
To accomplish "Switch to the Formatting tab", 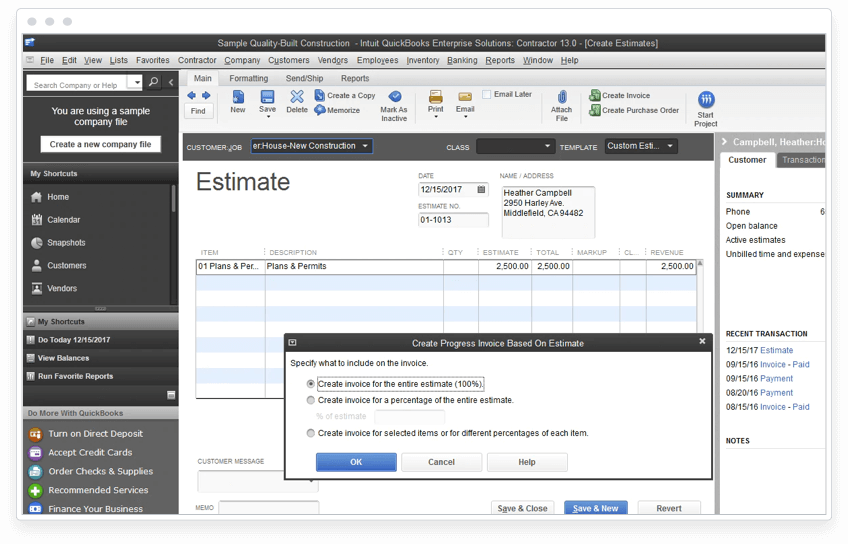I will [248, 78].
